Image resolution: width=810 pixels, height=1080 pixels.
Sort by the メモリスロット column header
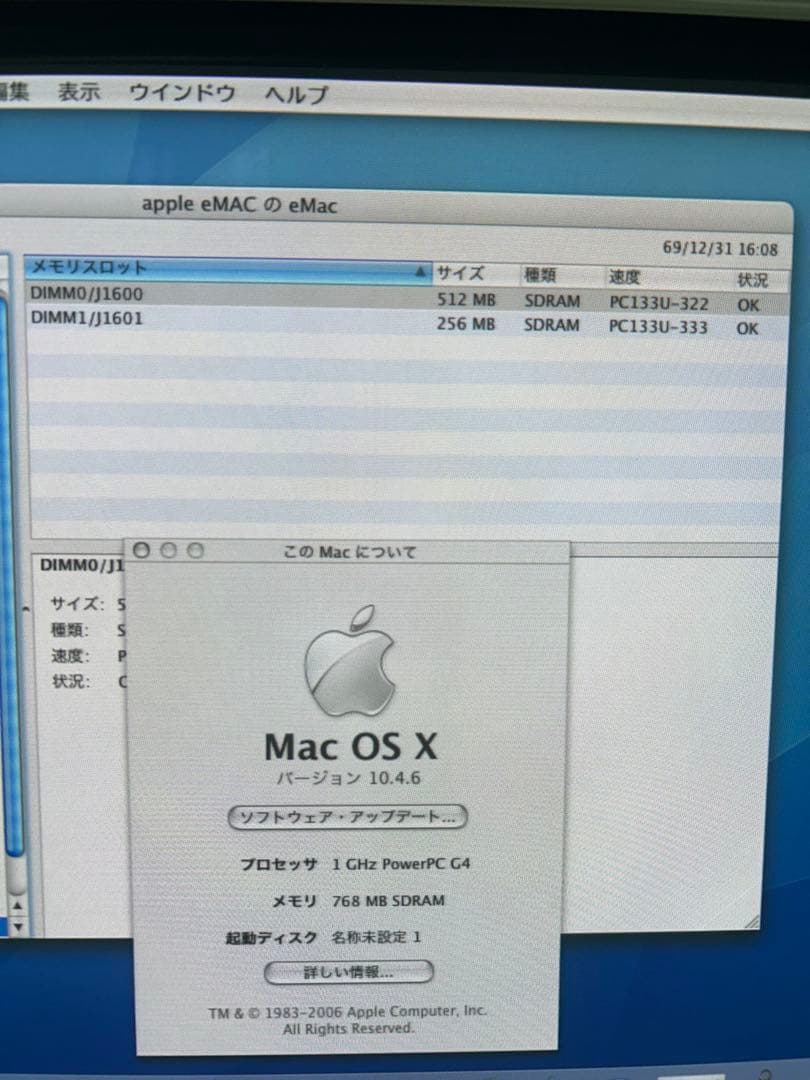pyautogui.click(x=228, y=269)
